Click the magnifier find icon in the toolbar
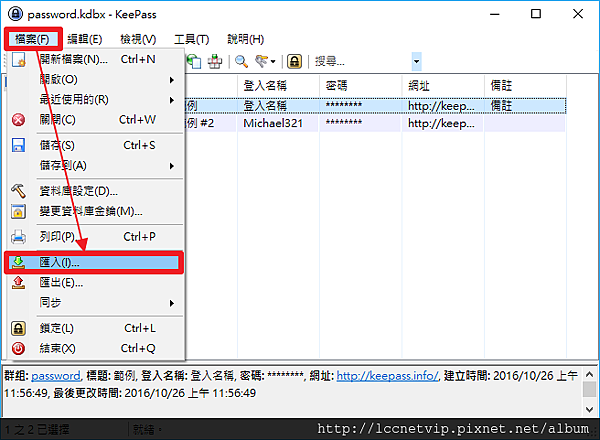The height and width of the screenshot is (440, 600). click(x=242, y=62)
